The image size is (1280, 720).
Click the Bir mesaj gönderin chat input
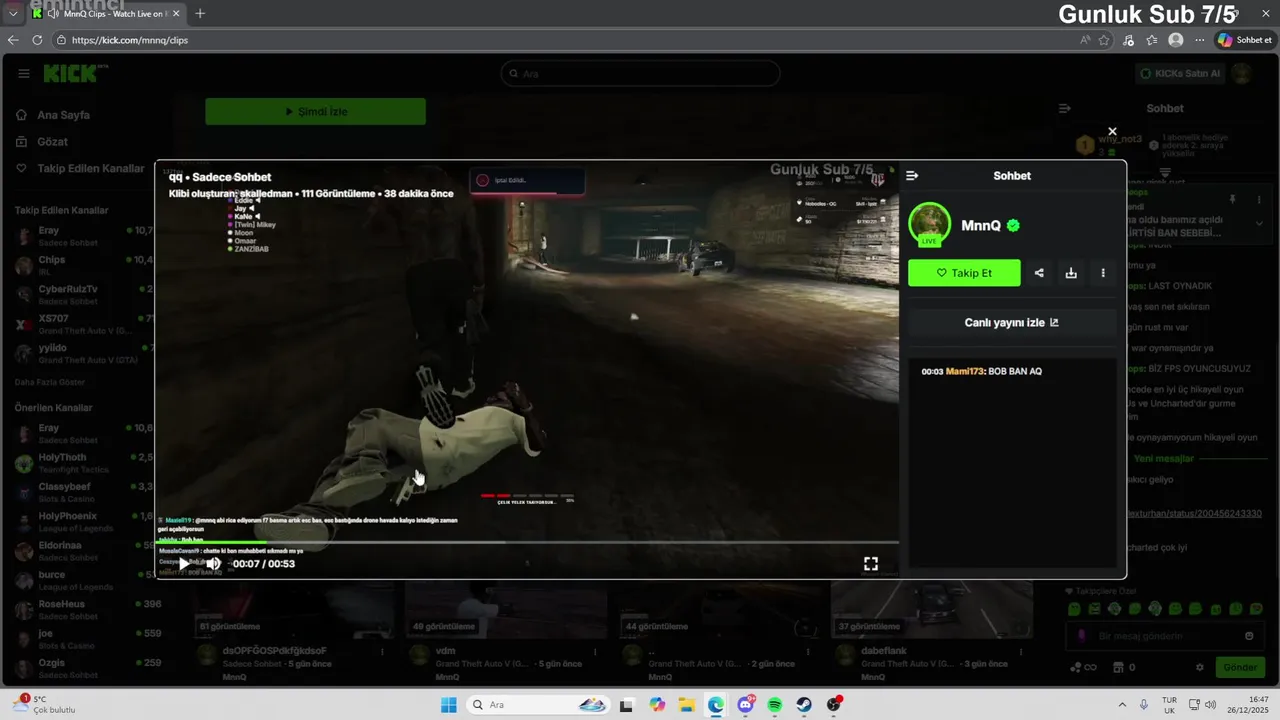1162,636
